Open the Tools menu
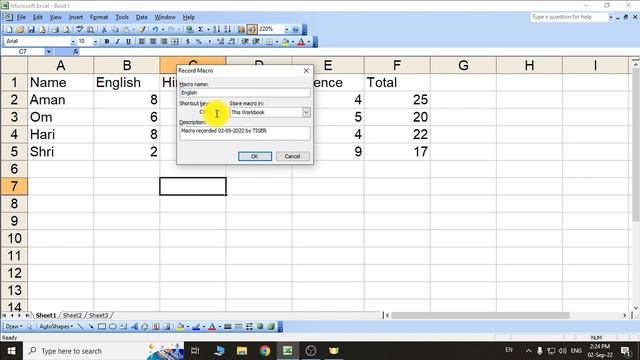The width and height of the screenshot is (640, 360). 122,17
